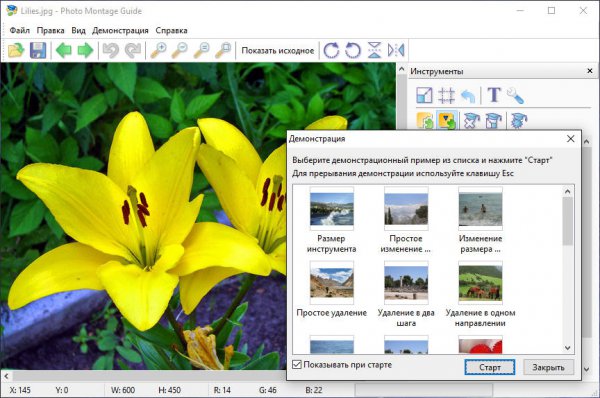Select the resize tool in Инструменты panel
This screenshot has height=398, width=600.
coord(424,95)
